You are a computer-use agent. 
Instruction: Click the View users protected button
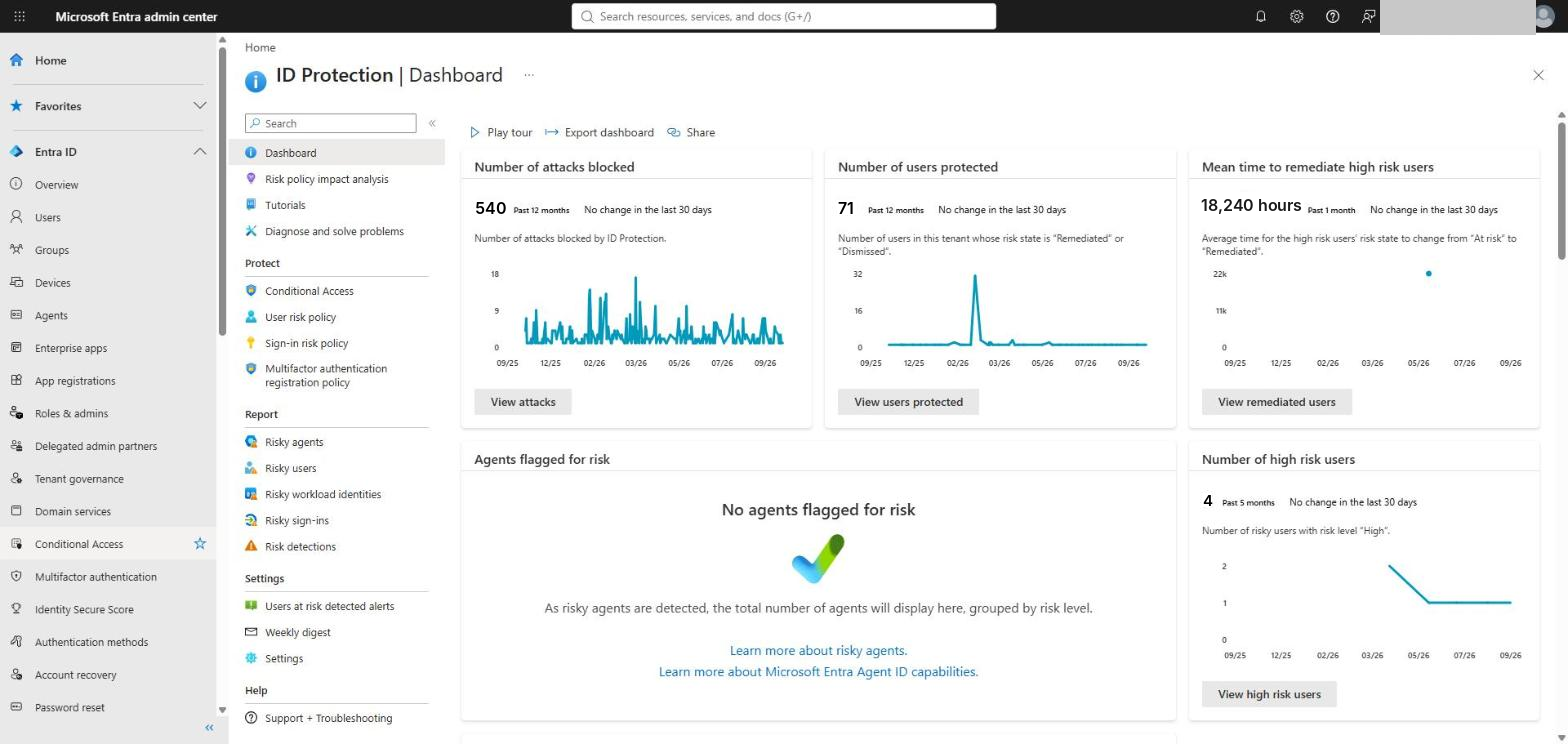tap(908, 402)
